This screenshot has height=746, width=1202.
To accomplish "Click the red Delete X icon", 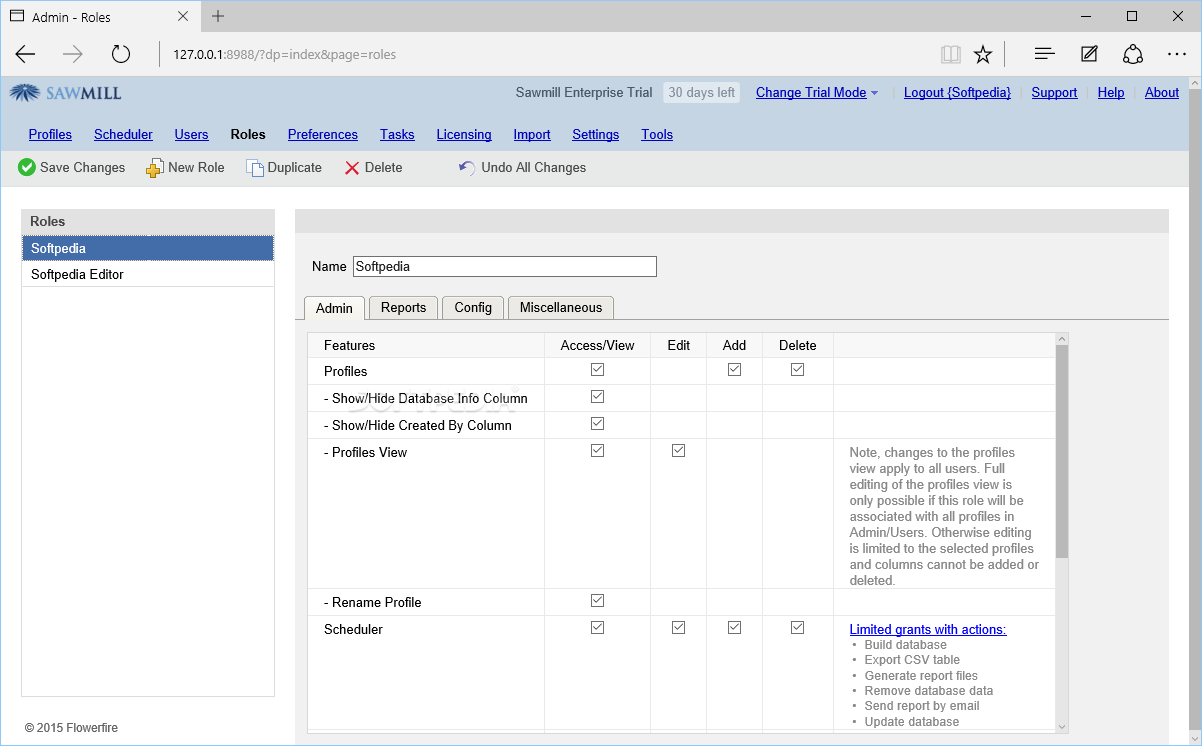I will 352,168.
